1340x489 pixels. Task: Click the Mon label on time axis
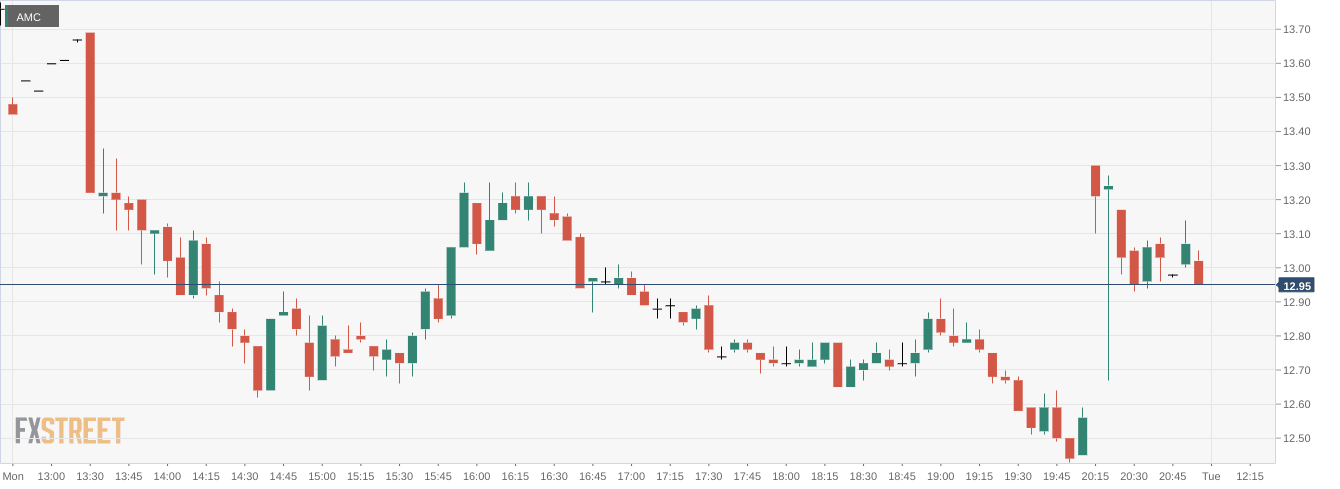tap(13, 476)
